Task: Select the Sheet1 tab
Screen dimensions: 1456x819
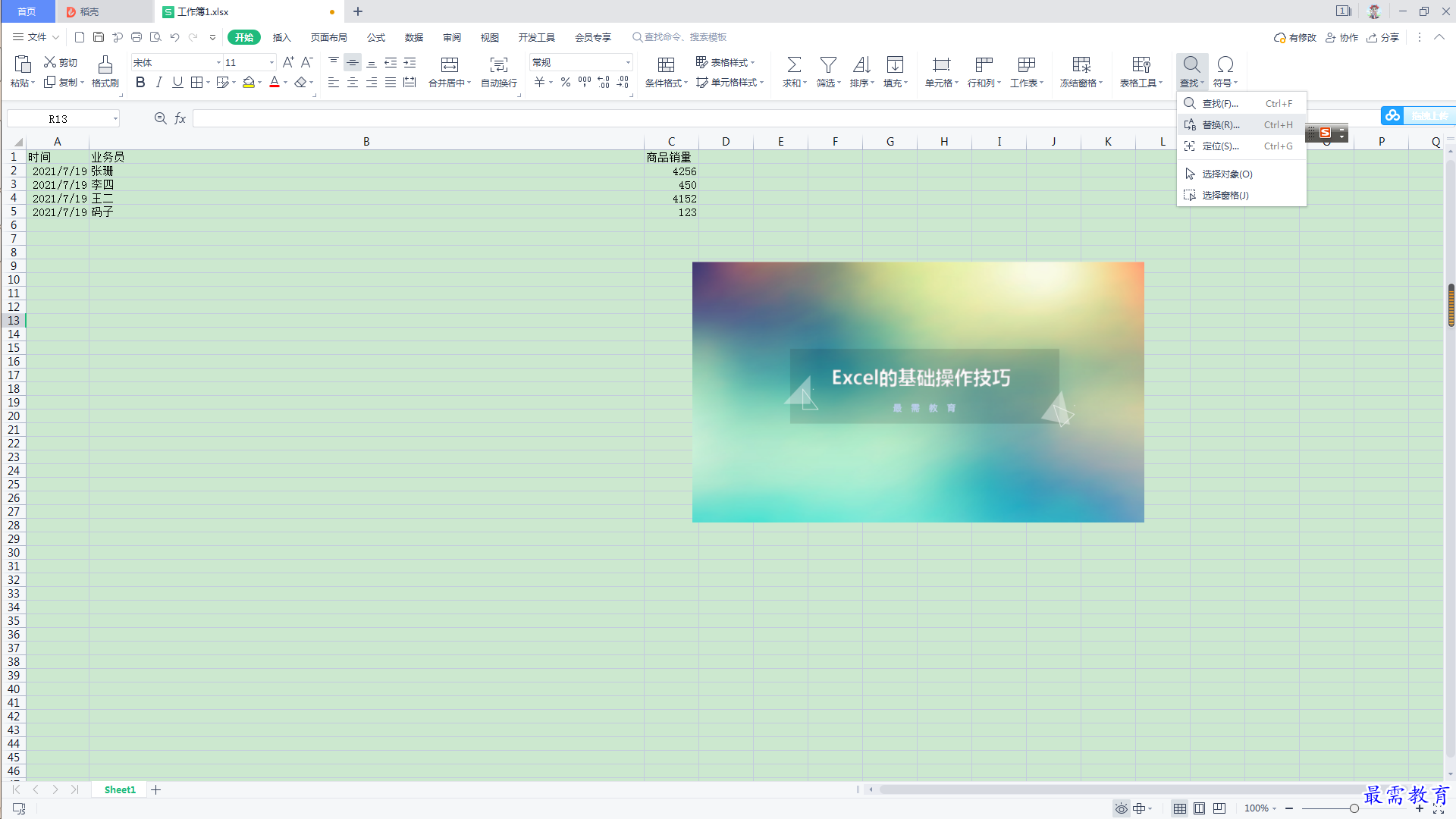Action: 120,790
